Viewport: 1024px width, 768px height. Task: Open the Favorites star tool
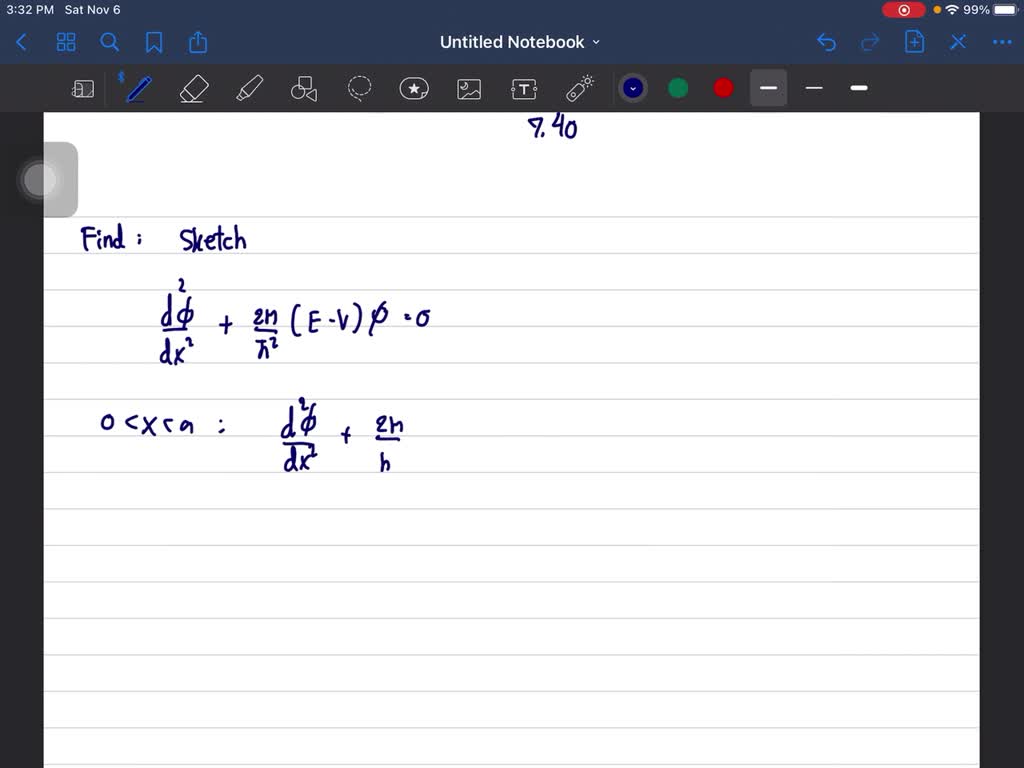(414, 88)
